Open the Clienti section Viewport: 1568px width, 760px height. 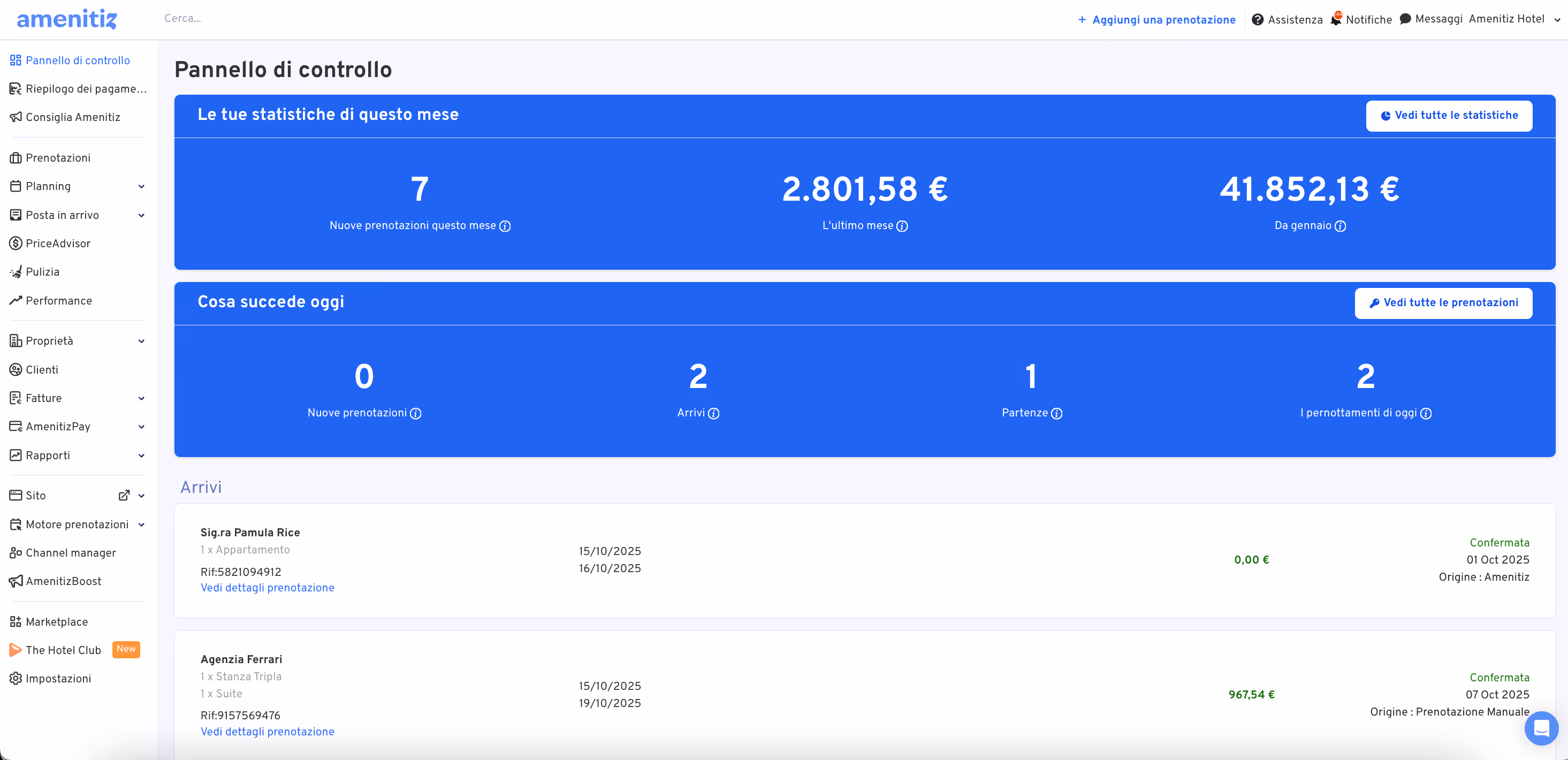tap(41, 369)
